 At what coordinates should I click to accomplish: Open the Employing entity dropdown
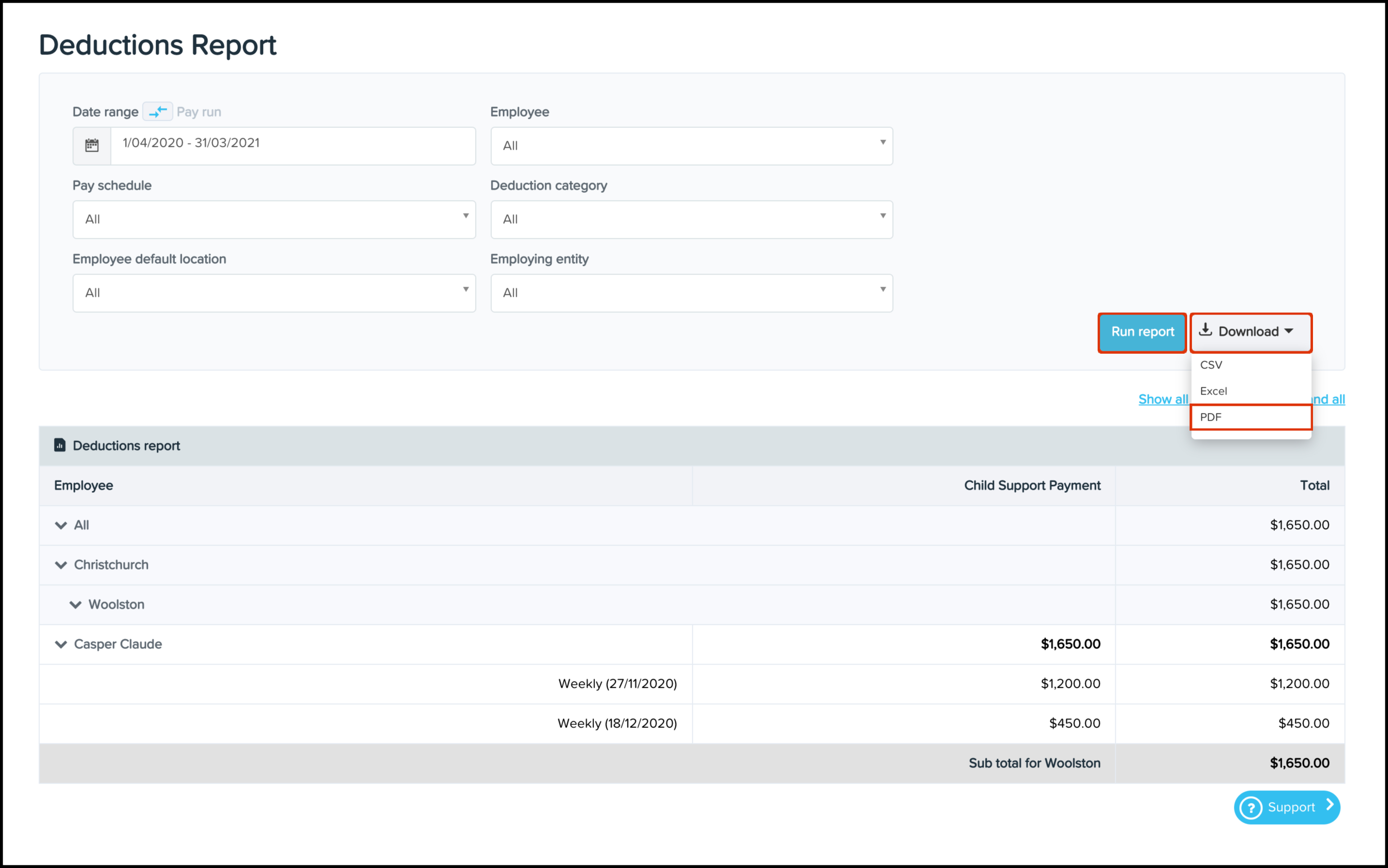pyautogui.click(x=692, y=293)
